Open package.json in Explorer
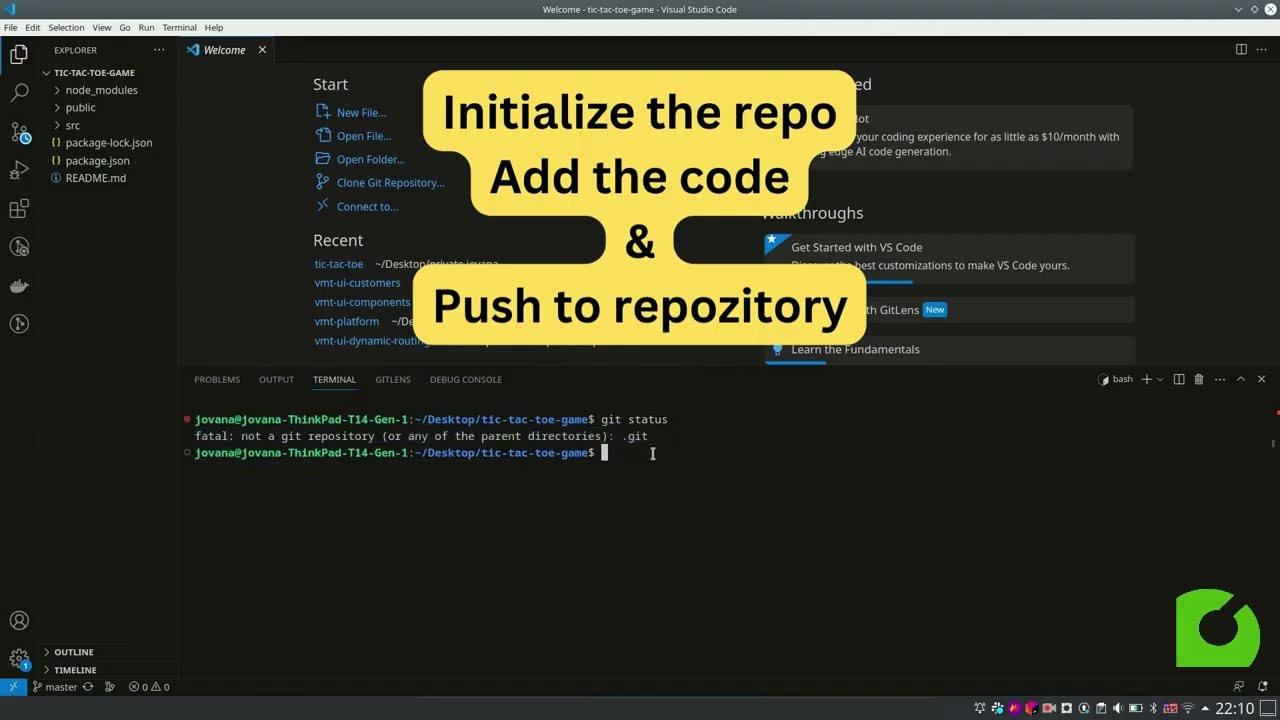This screenshot has width=1280, height=720. 97,160
